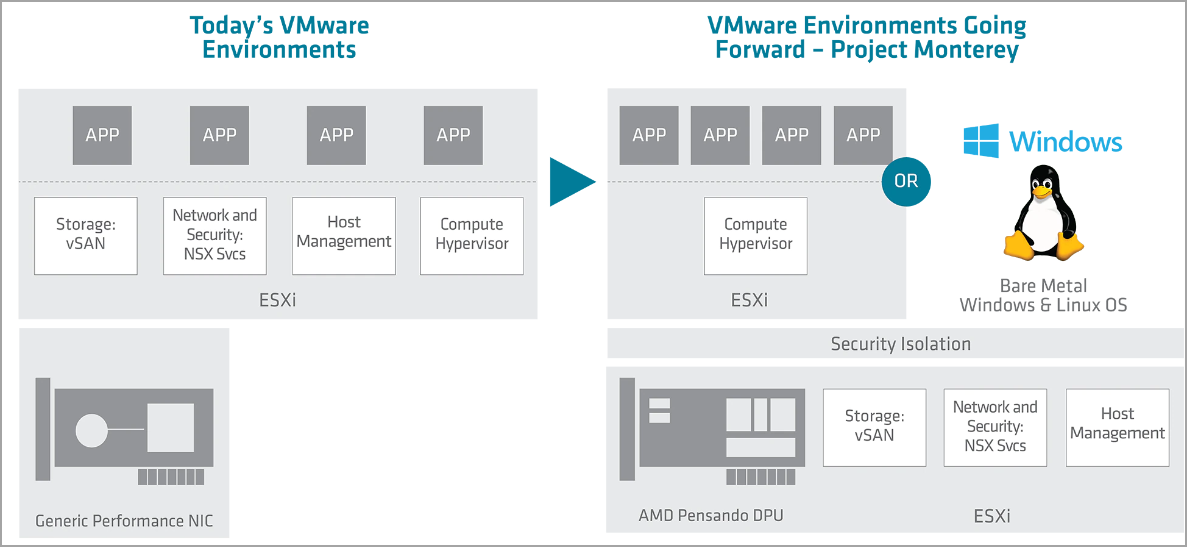1187x547 pixels.
Task: Select Compute Hypervisor box in Today's environment
Action: click(x=472, y=235)
